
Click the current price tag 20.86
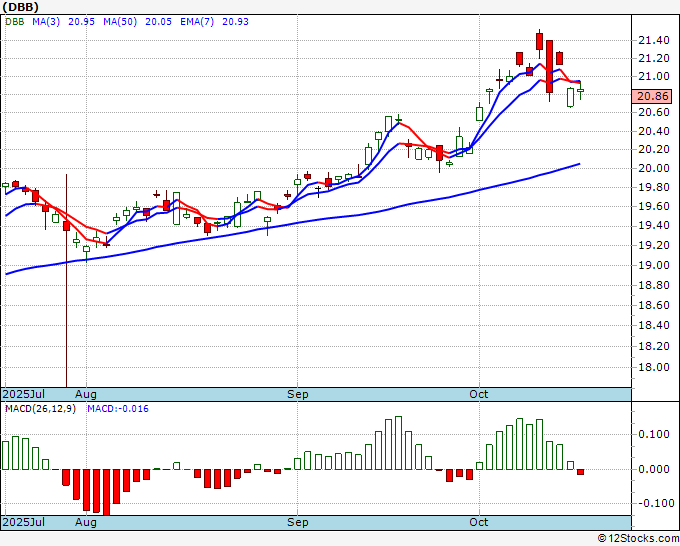click(x=652, y=96)
